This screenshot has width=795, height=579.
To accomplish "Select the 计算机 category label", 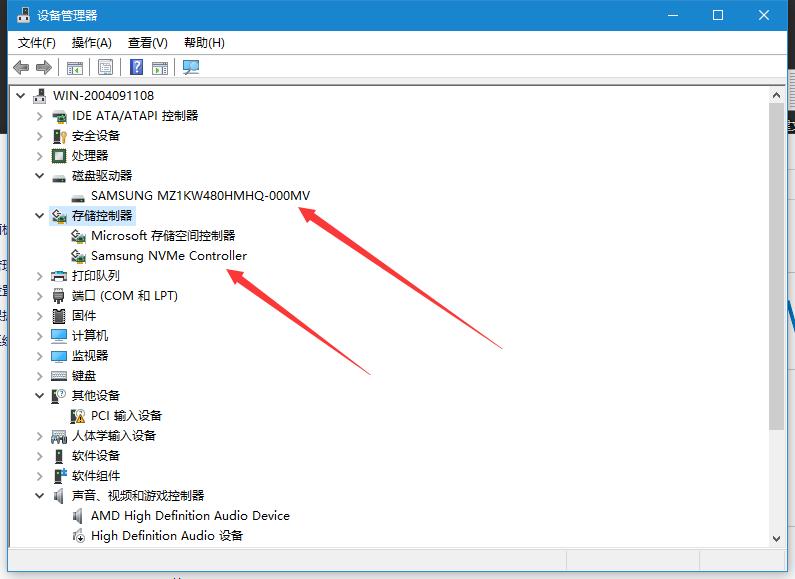I will pos(90,336).
